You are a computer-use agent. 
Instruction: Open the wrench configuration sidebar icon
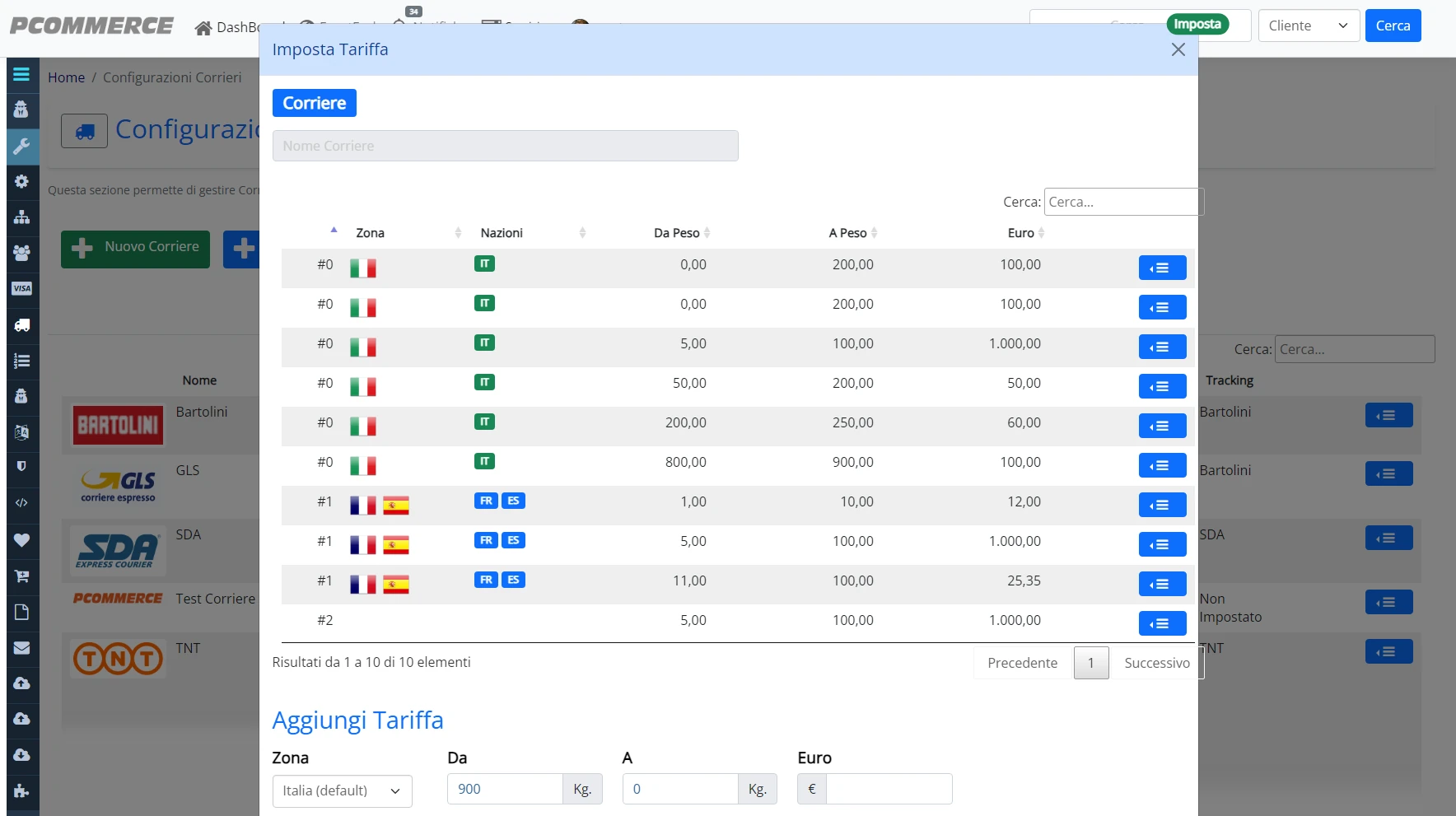tap(21, 147)
